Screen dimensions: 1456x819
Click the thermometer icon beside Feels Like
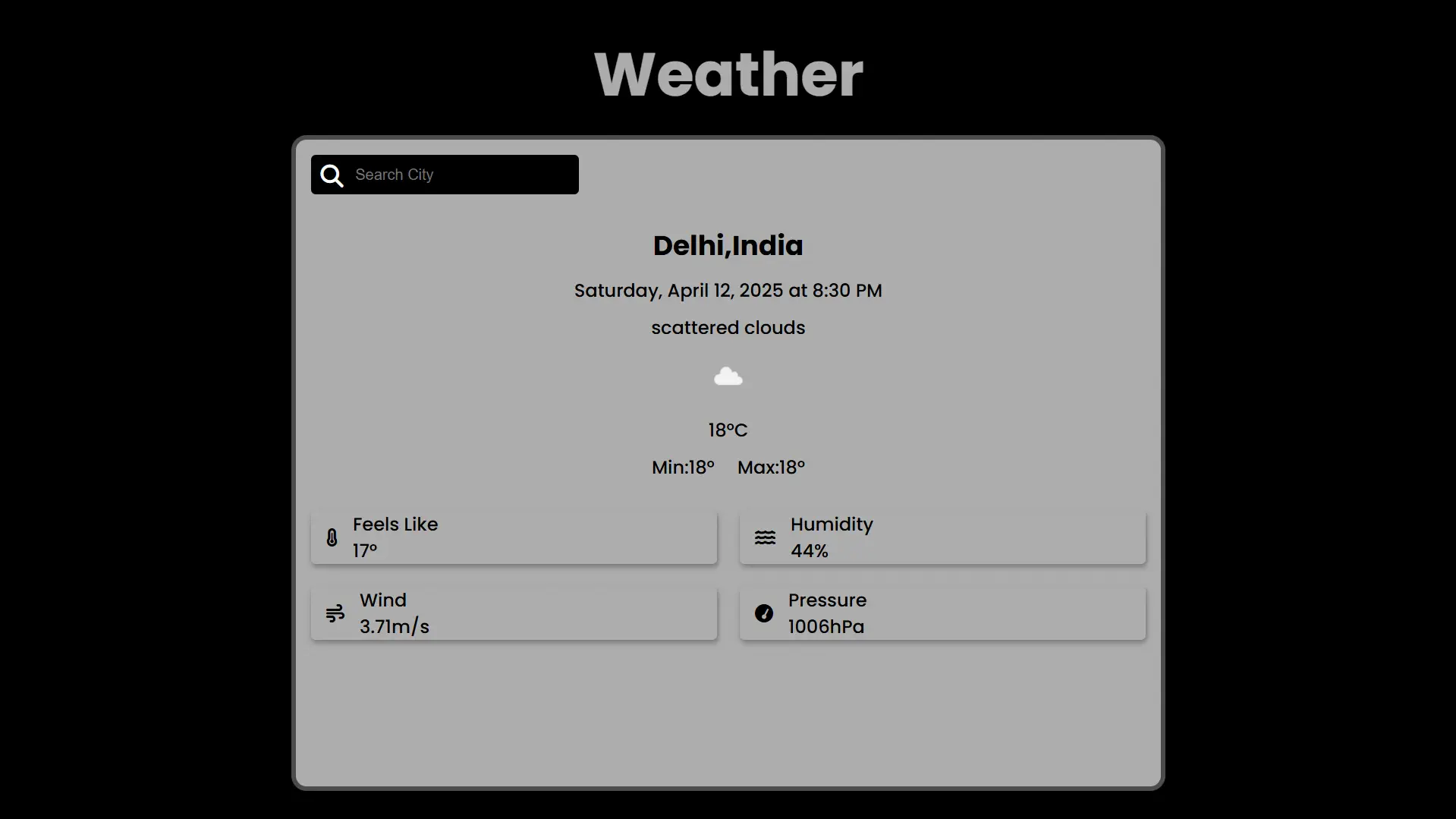pyautogui.click(x=332, y=538)
